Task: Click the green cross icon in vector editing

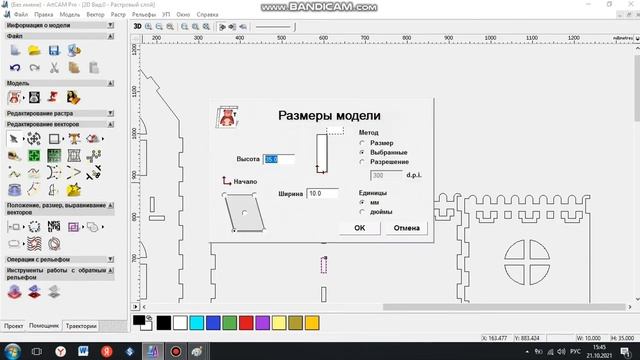Action: [34, 156]
